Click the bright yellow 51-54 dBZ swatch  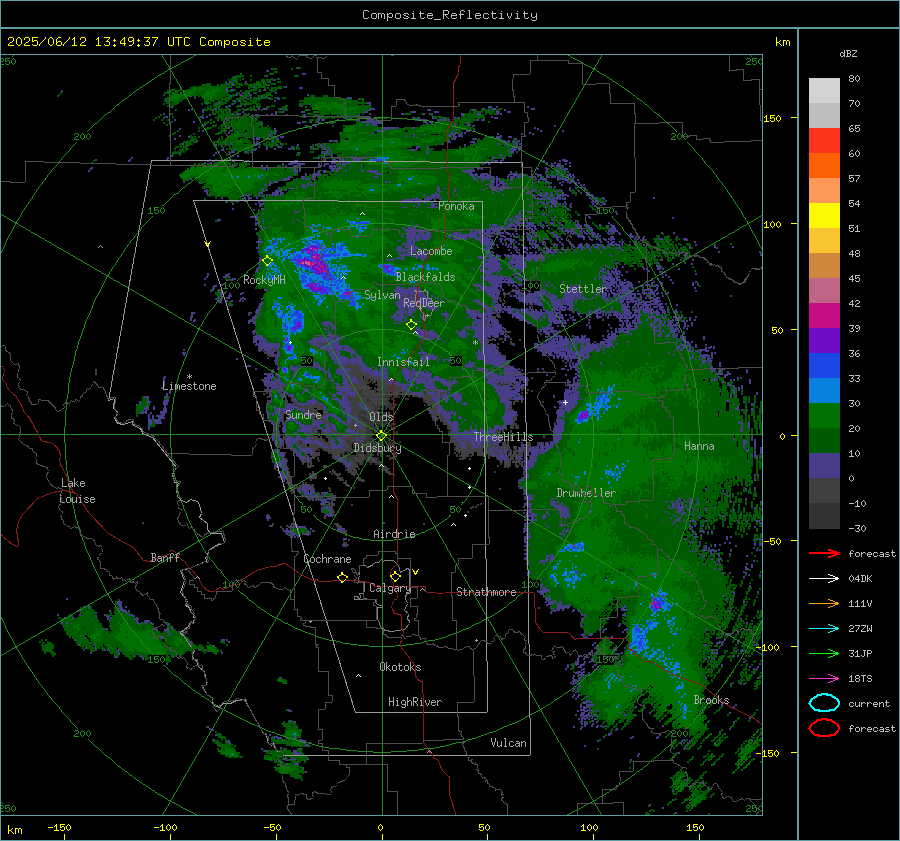824,216
